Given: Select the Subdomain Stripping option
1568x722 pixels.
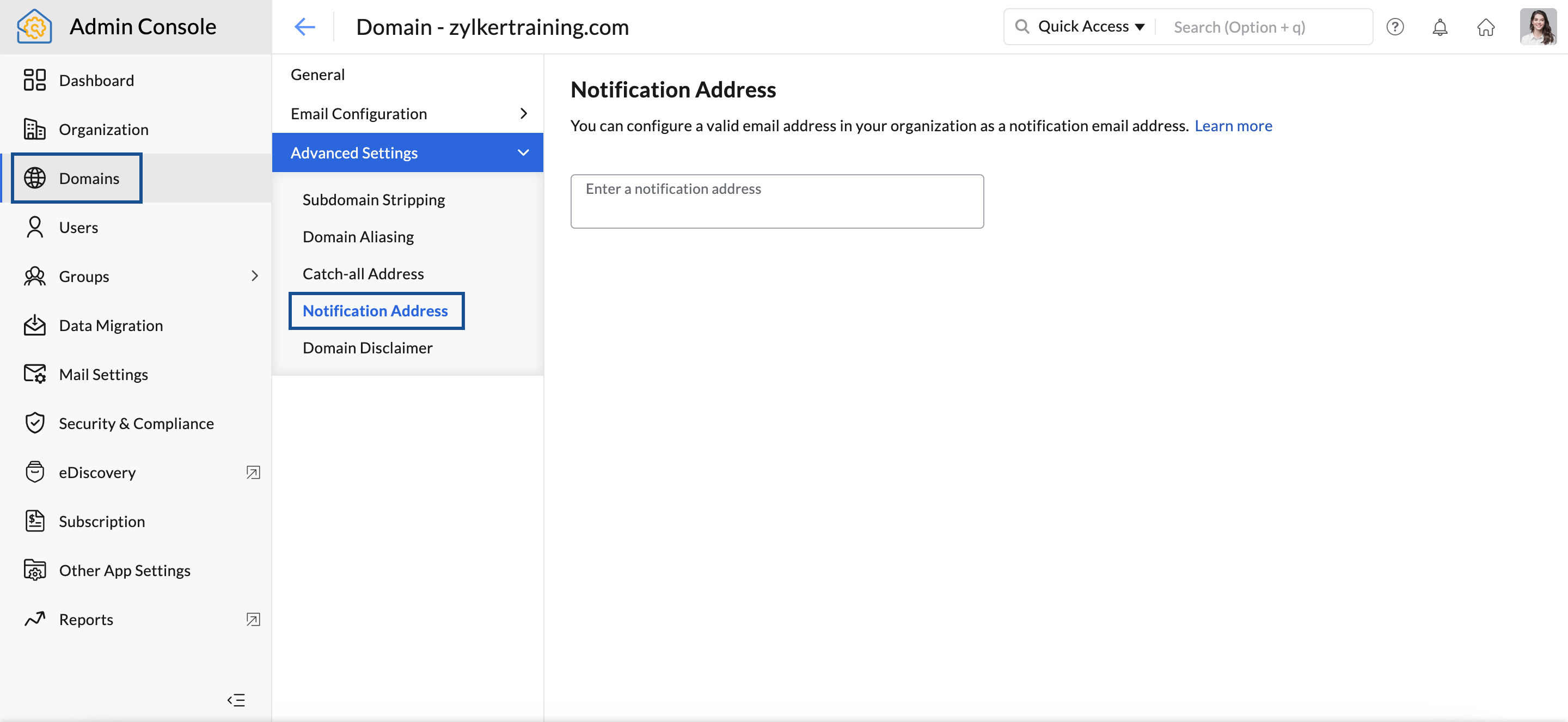Looking at the screenshot, I should click(374, 199).
